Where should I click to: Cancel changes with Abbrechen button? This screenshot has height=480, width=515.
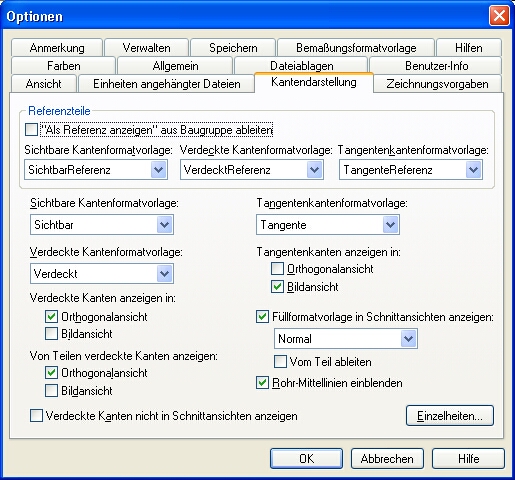click(x=387, y=459)
